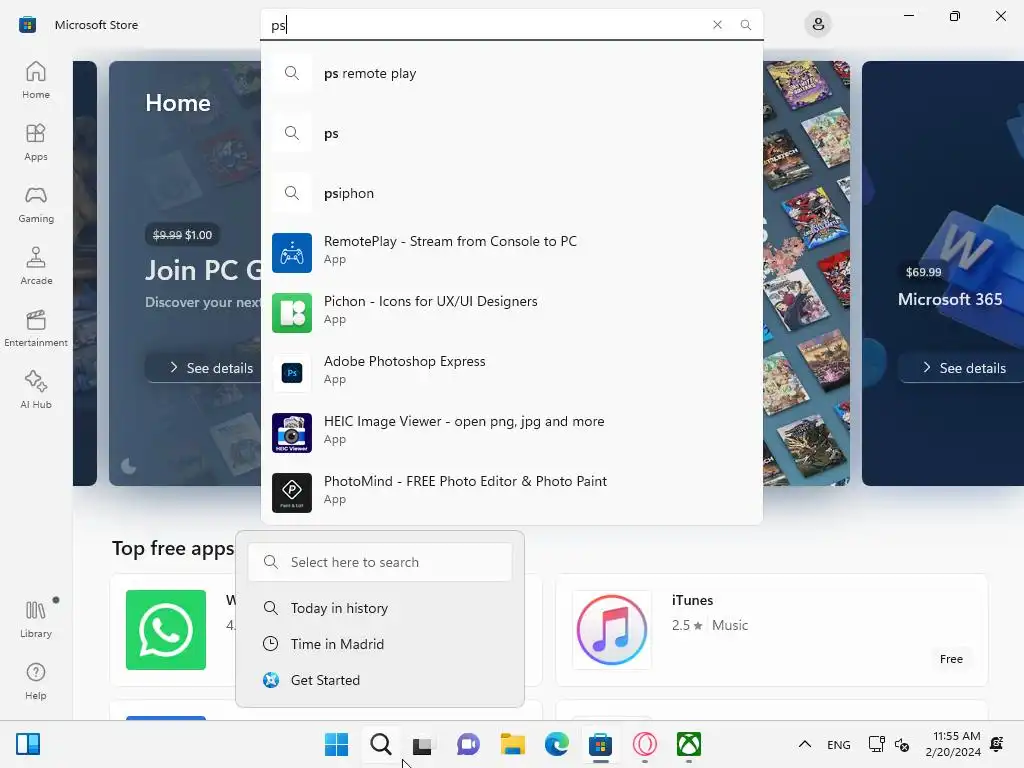The image size is (1024, 768).
Task: Open Task View on taskbar
Action: click(423, 744)
